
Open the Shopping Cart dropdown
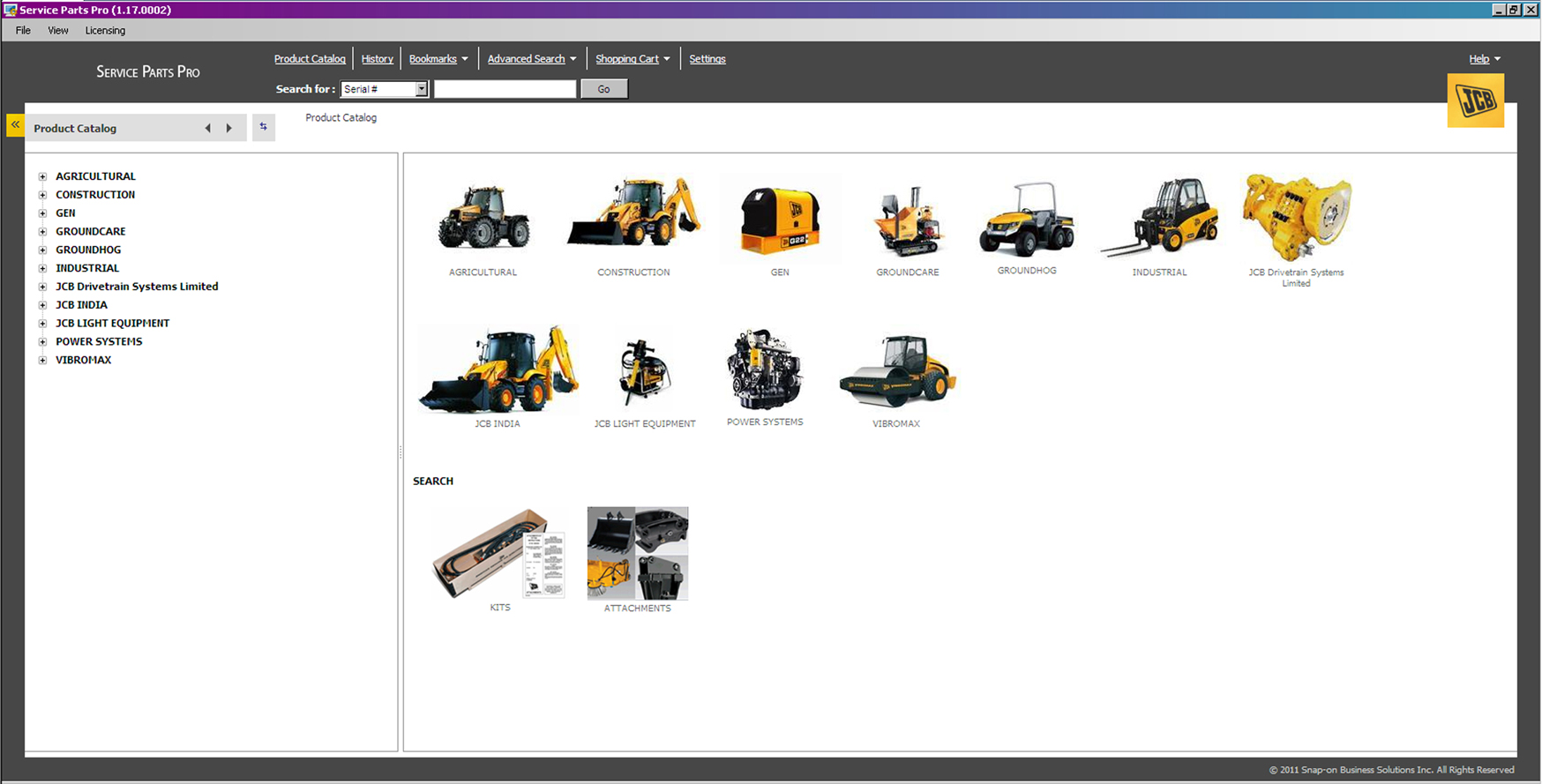632,59
